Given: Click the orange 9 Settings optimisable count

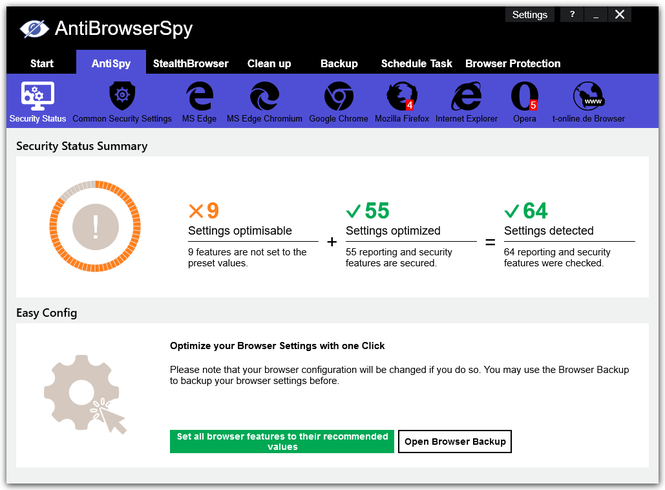Looking at the screenshot, I should click(x=204, y=210).
